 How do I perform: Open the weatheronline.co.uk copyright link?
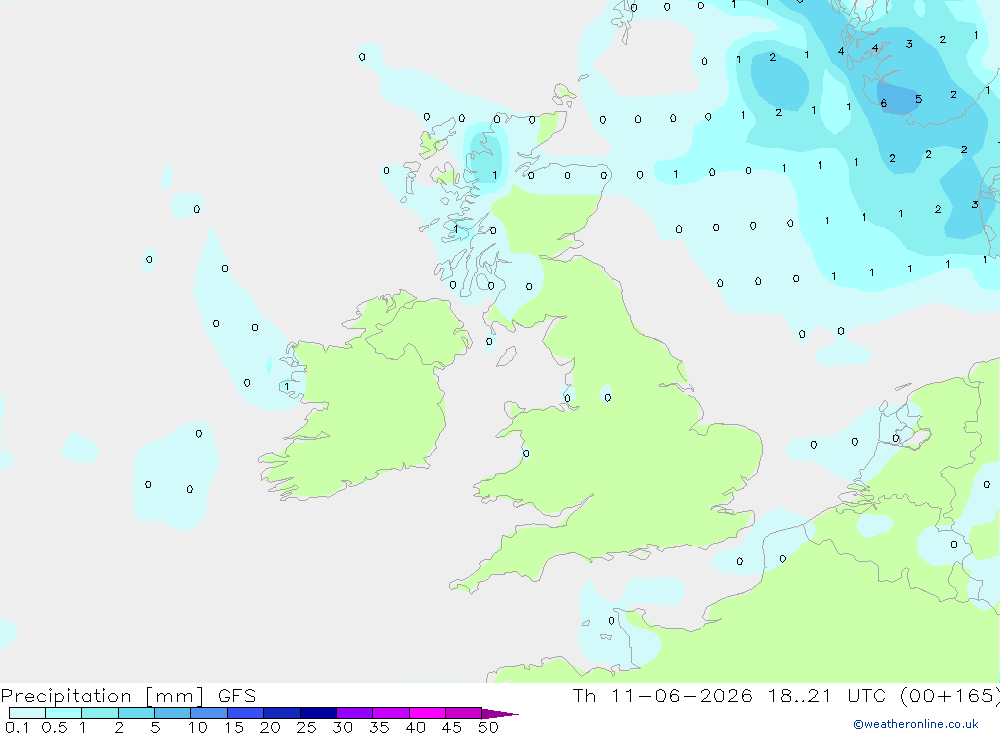(916, 724)
